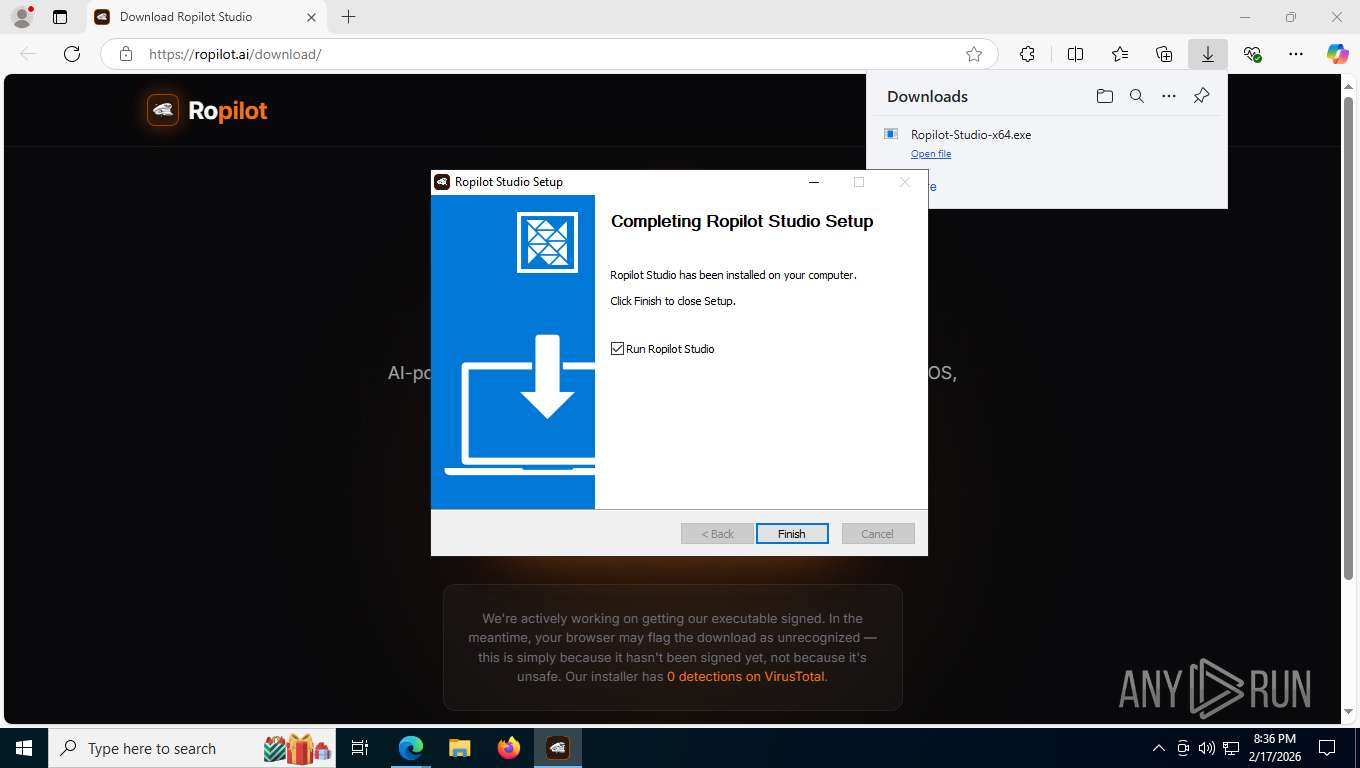Toggle Split screen icon in Edge toolbar
Image resolution: width=1360 pixels, height=768 pixels.
tap(1075, 54)
